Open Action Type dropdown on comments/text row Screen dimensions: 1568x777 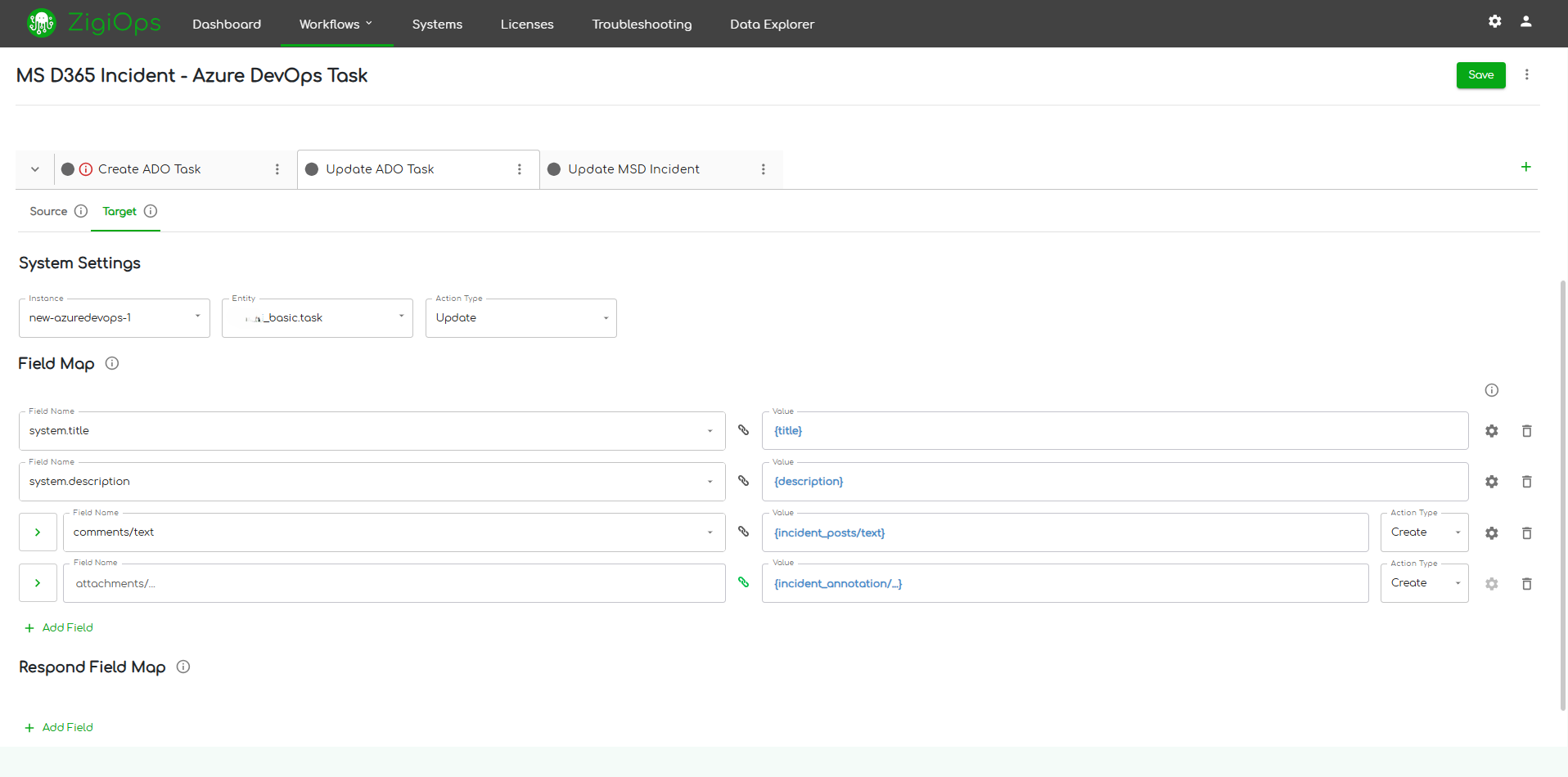(1425, 532)
